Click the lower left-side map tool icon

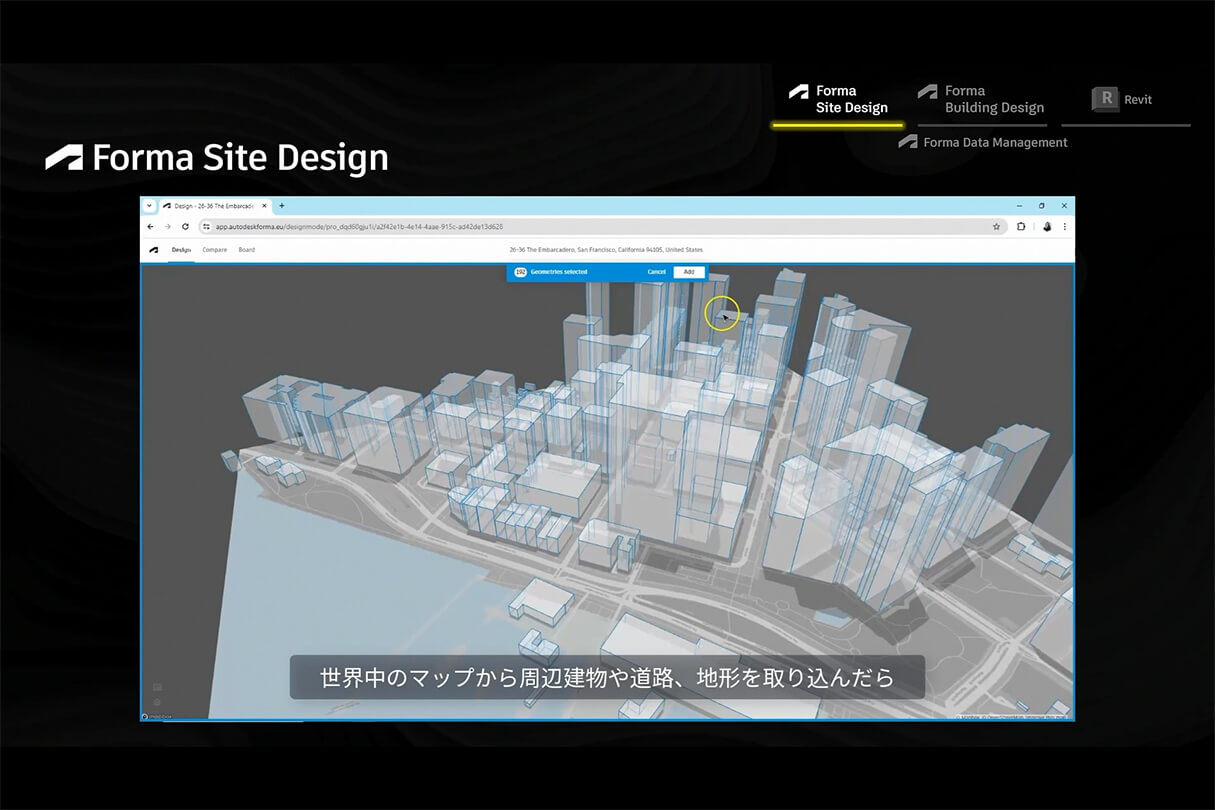tap(157, 702)
